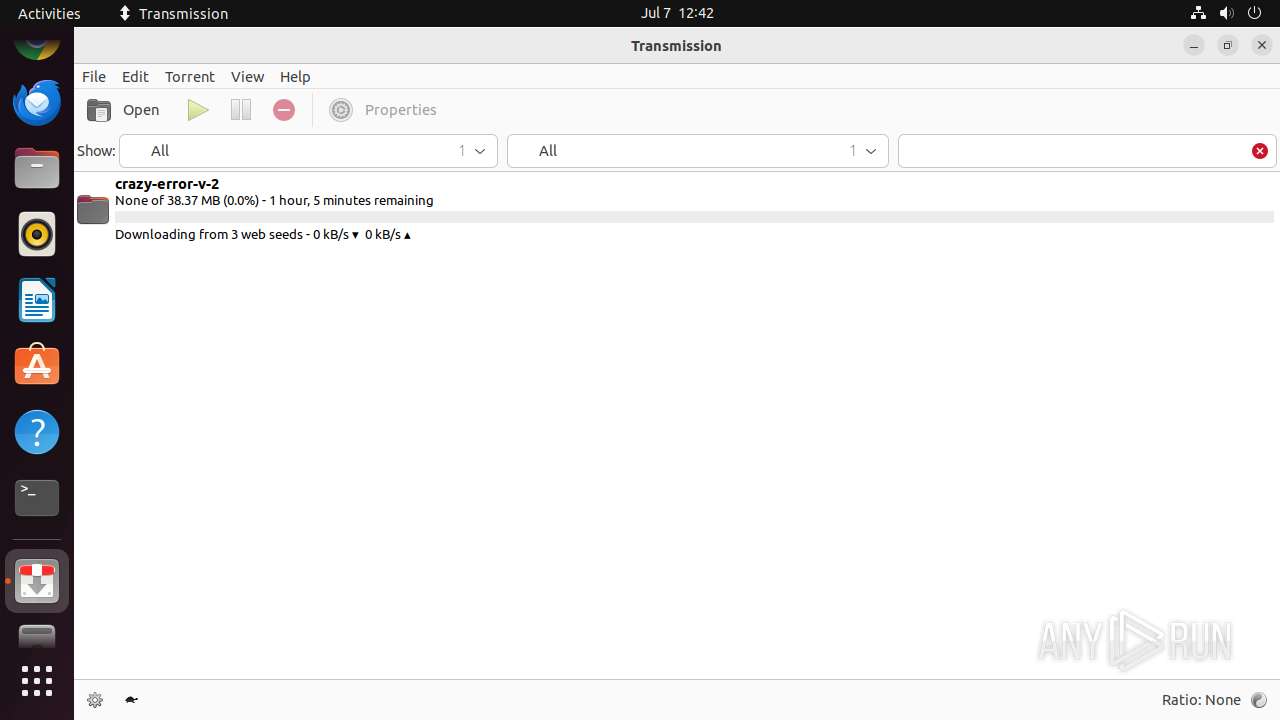
Task: Maximize the Transmission window
Action: [x=1228, y=46]
